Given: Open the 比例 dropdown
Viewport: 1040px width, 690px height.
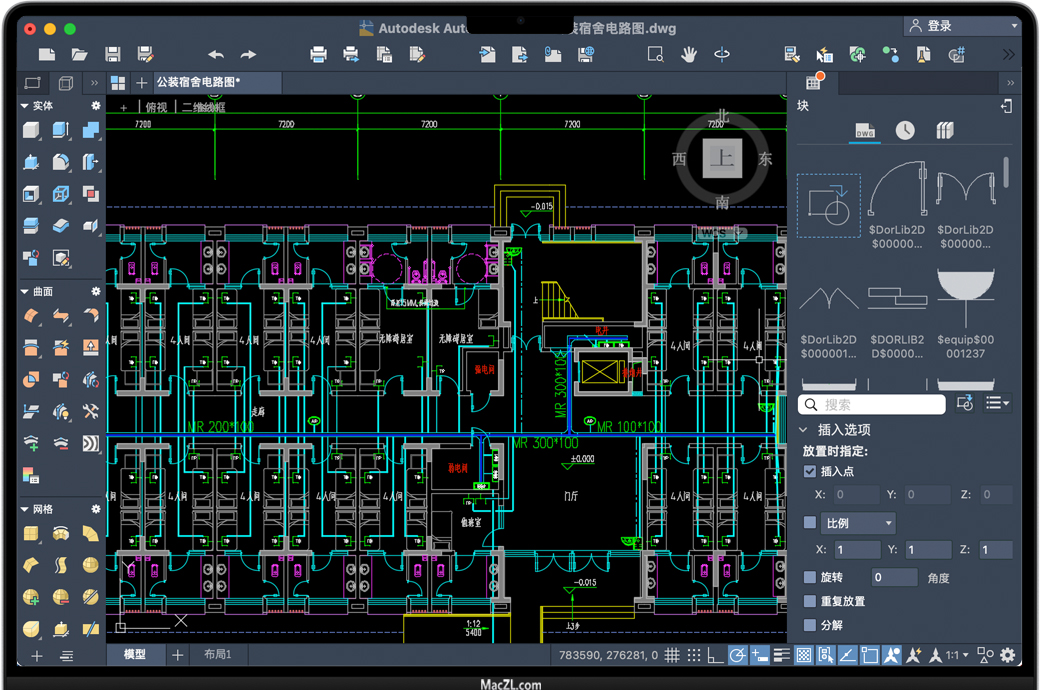Looking at the screenshot, I should point(858,523).
